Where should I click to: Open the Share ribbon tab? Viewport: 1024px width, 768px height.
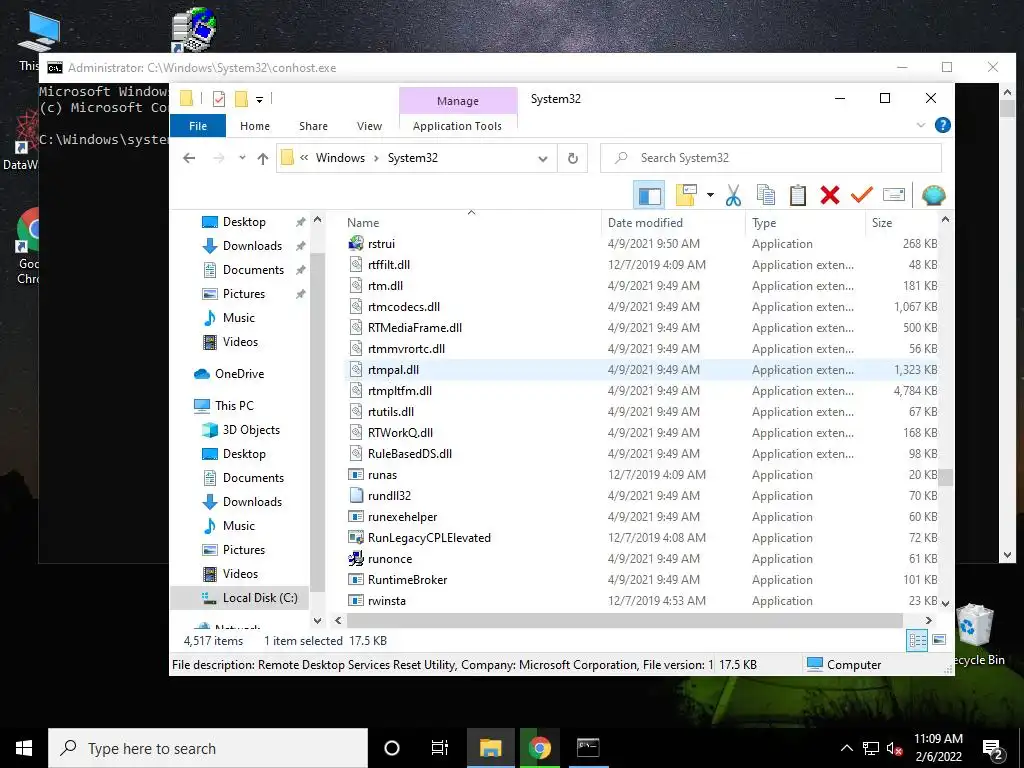[313, 126]
